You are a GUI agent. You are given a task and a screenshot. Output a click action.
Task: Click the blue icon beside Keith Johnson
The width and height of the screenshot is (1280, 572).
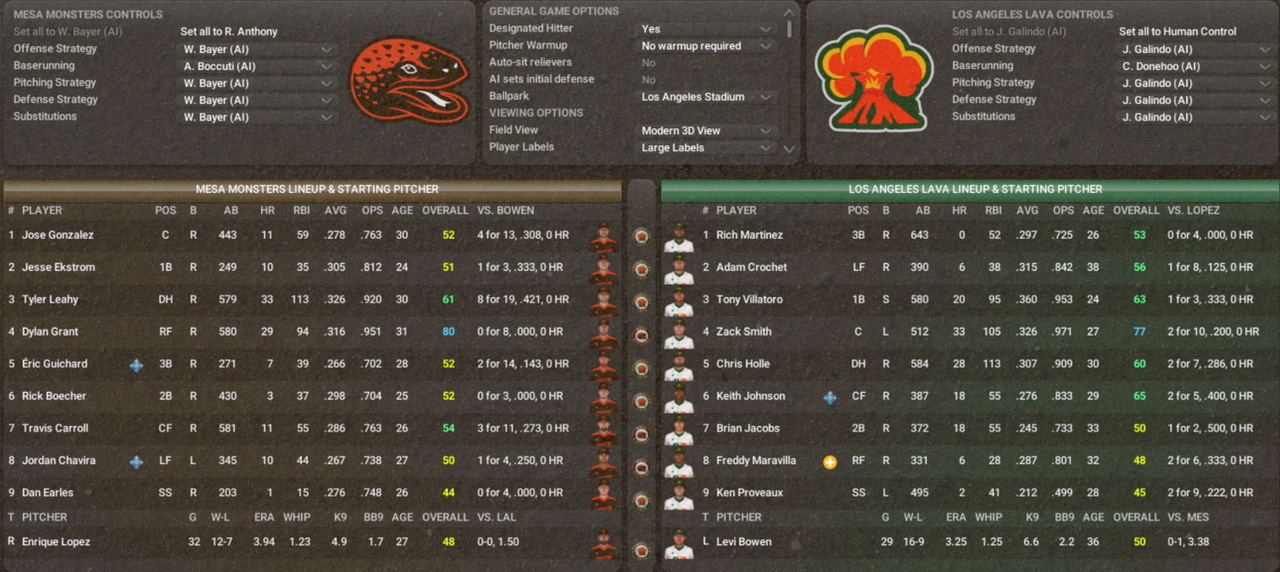point(830,397)
